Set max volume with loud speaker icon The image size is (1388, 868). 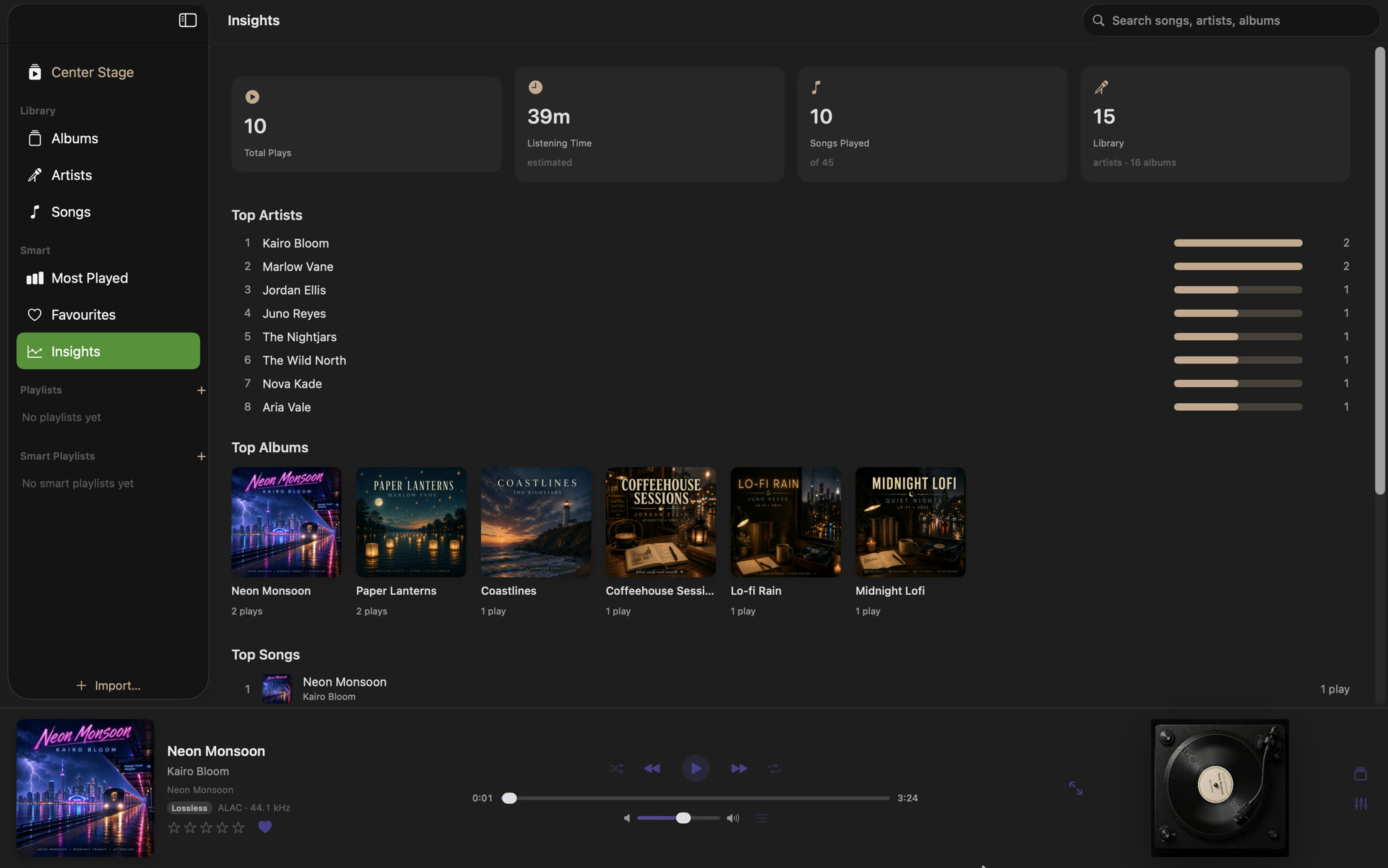733,818
